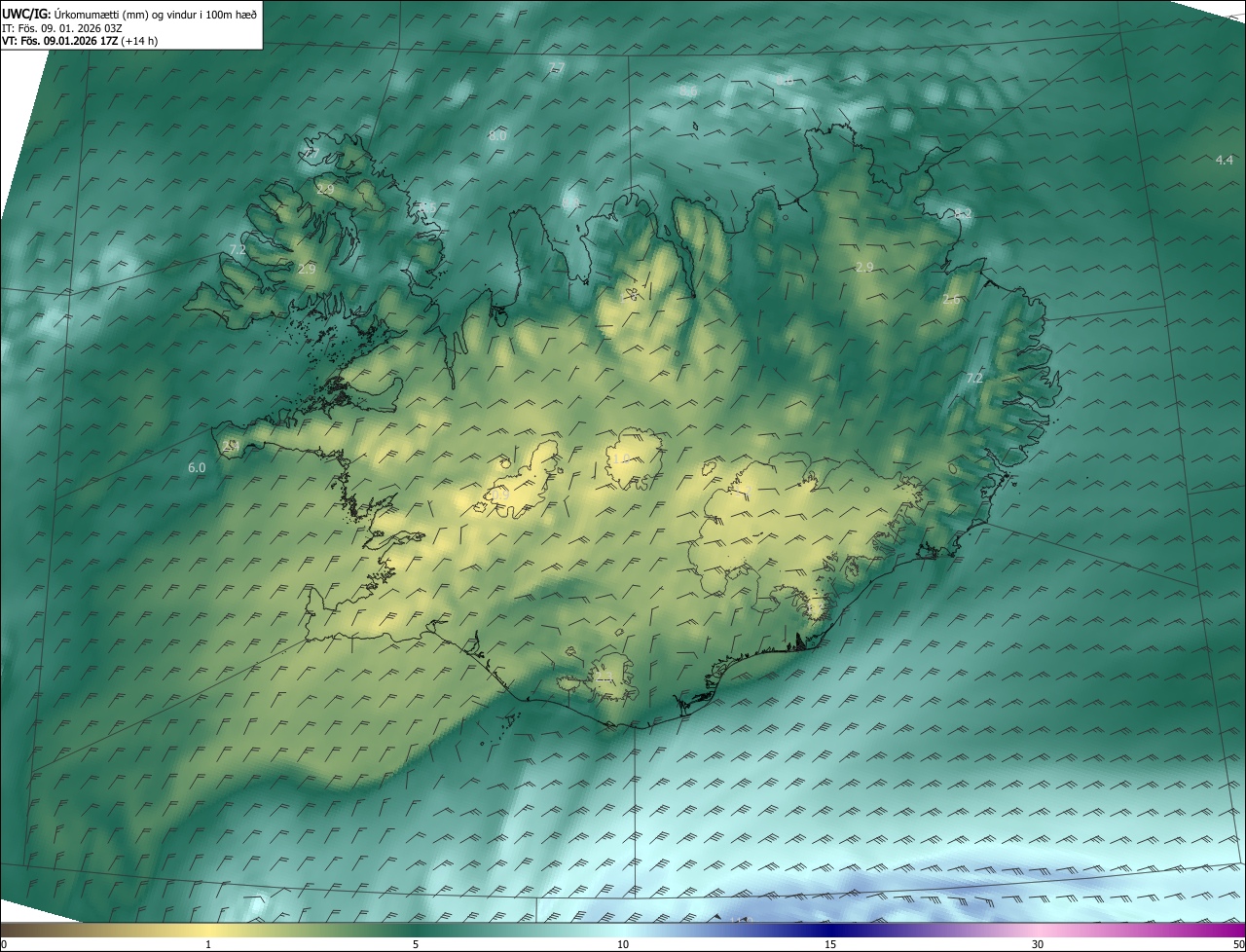
Task: Click the '15' tick on the color scale
Action: tap(830, 944)
